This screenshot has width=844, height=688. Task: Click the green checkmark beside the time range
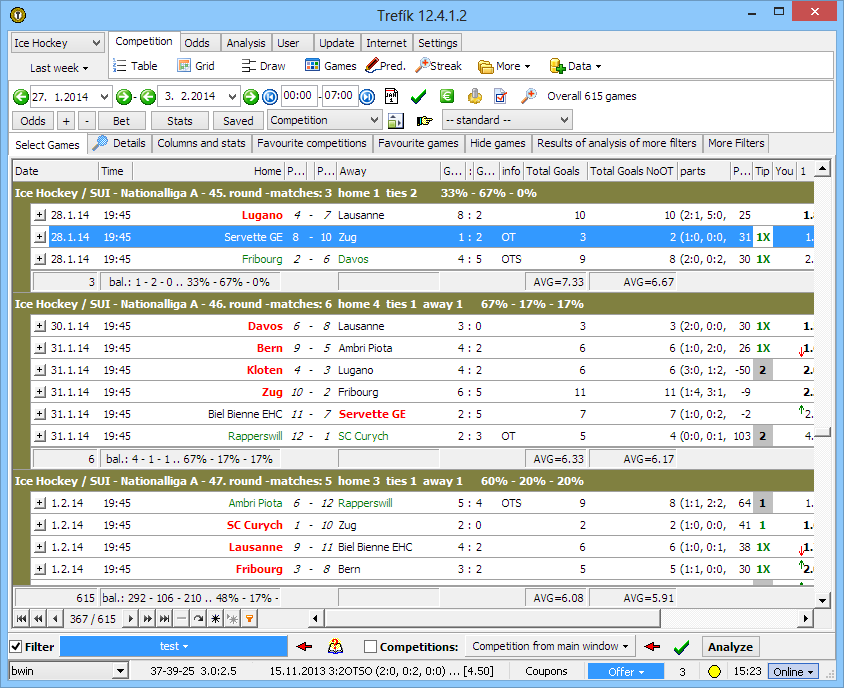click(x=418, y=96)
